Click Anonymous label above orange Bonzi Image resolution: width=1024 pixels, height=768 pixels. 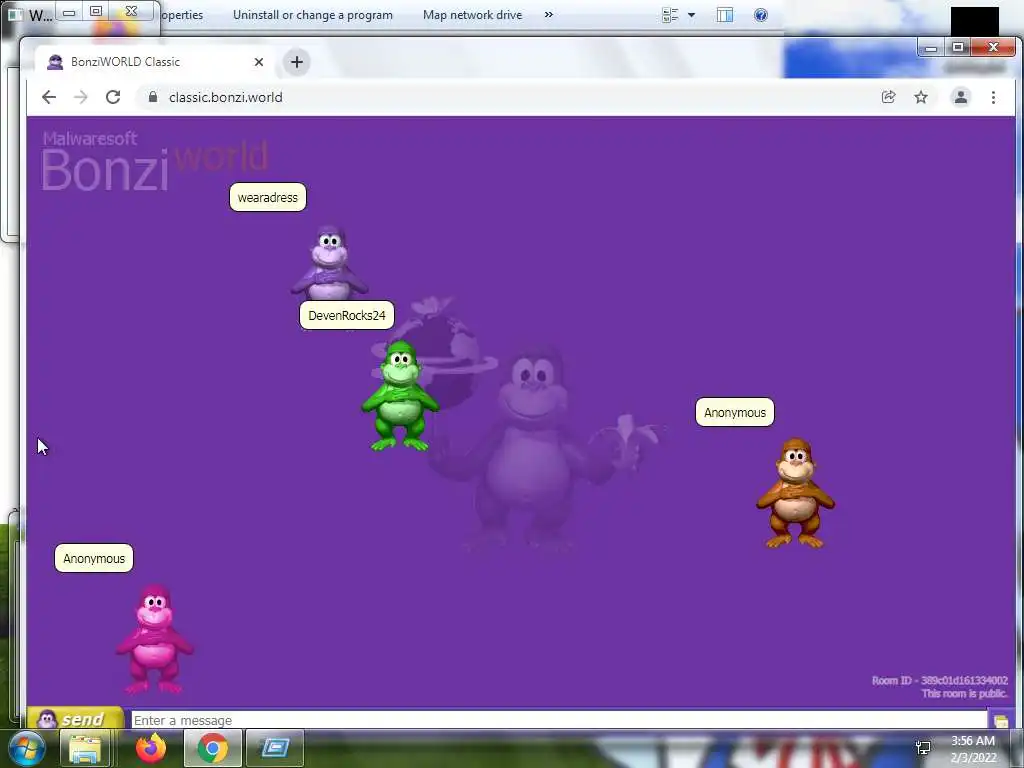(x=735, y=413)
